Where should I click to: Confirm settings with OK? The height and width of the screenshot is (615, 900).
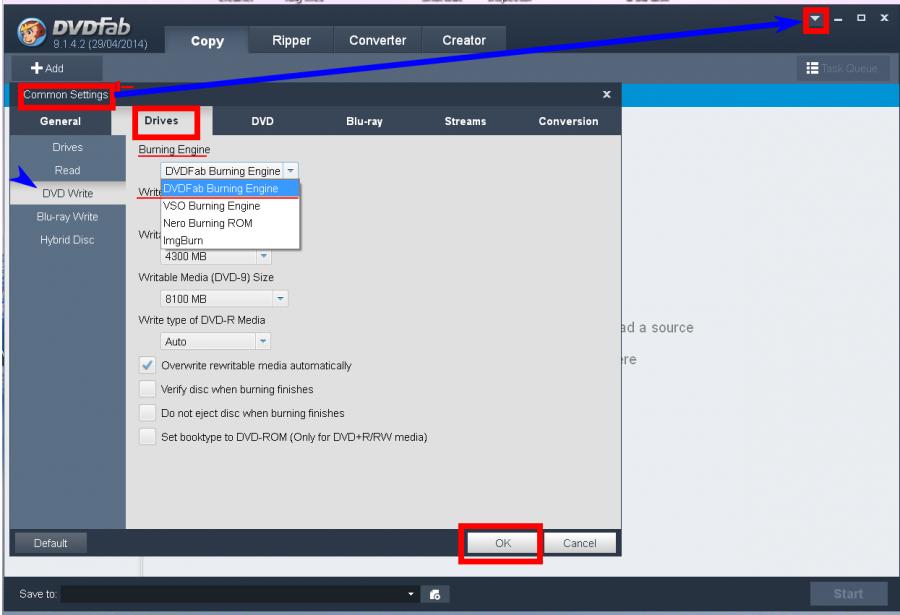(503, 543)
